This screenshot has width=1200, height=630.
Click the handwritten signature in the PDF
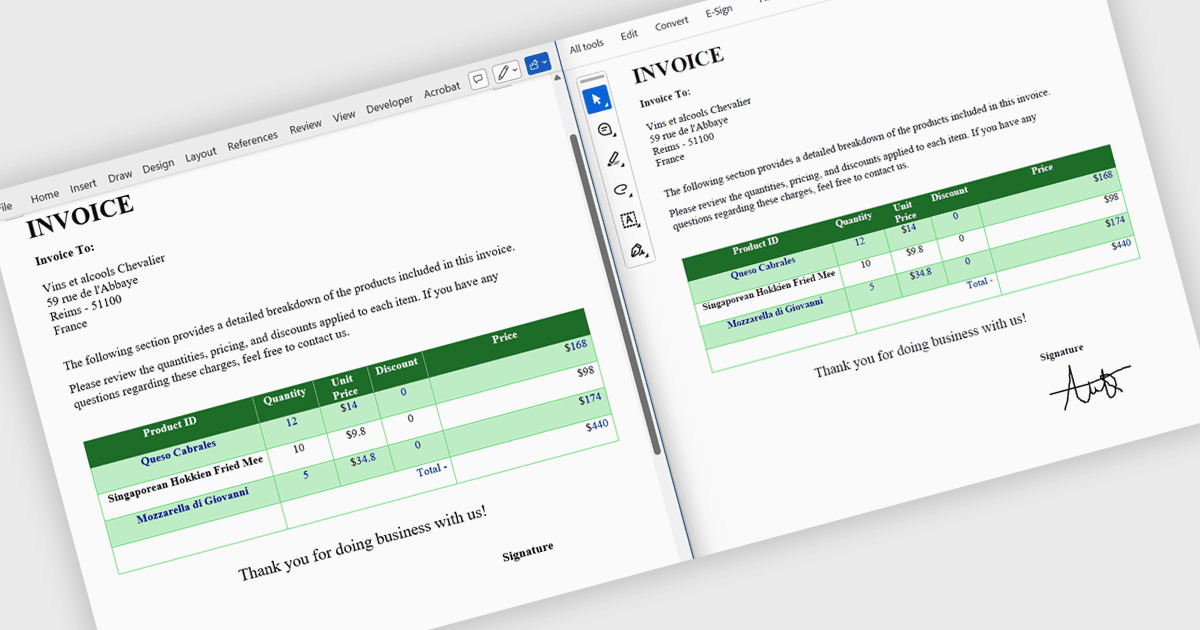tap(1091, 386)
